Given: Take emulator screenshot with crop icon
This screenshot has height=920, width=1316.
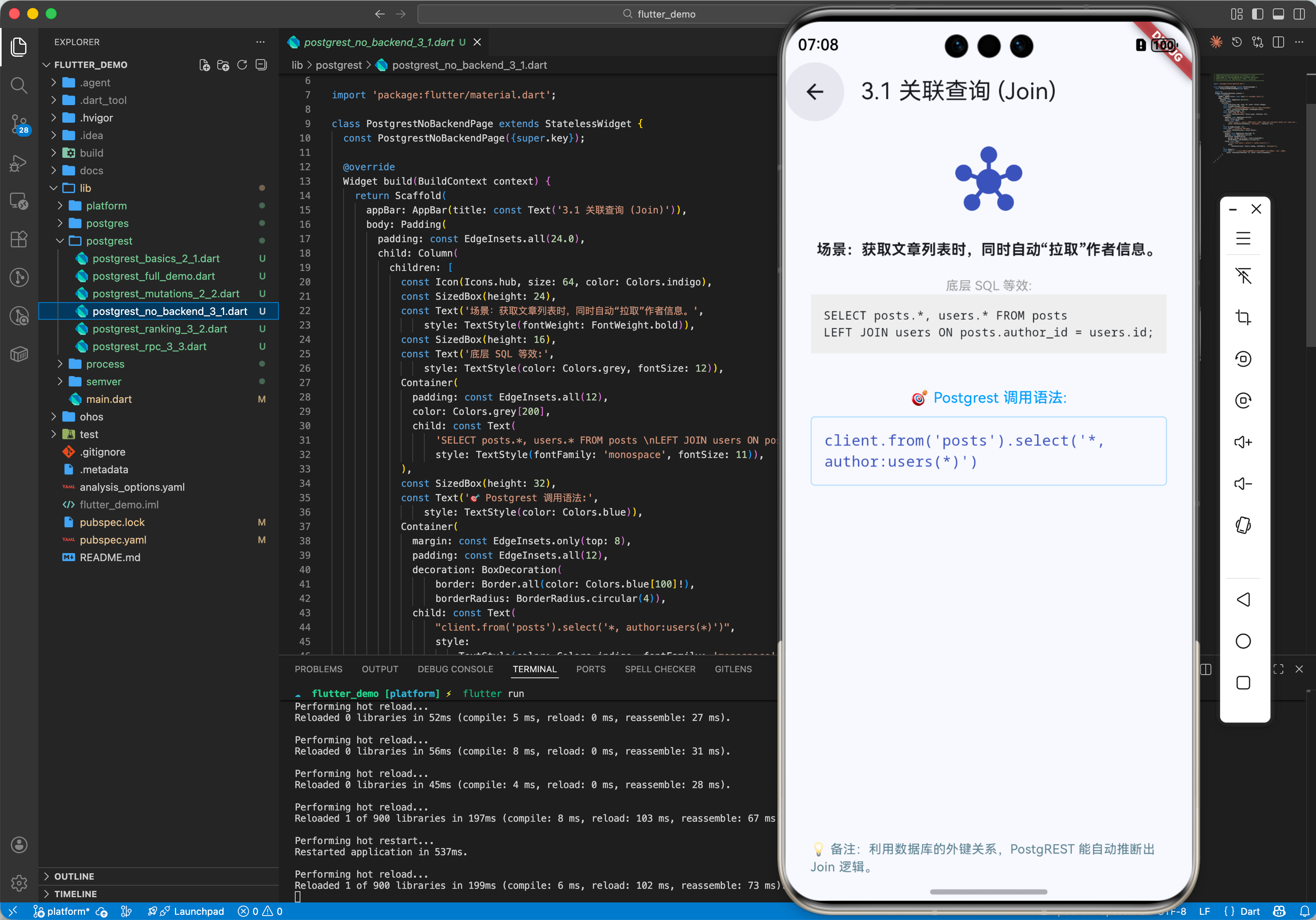Looking at the screenshot, I should click(1242, 317).
